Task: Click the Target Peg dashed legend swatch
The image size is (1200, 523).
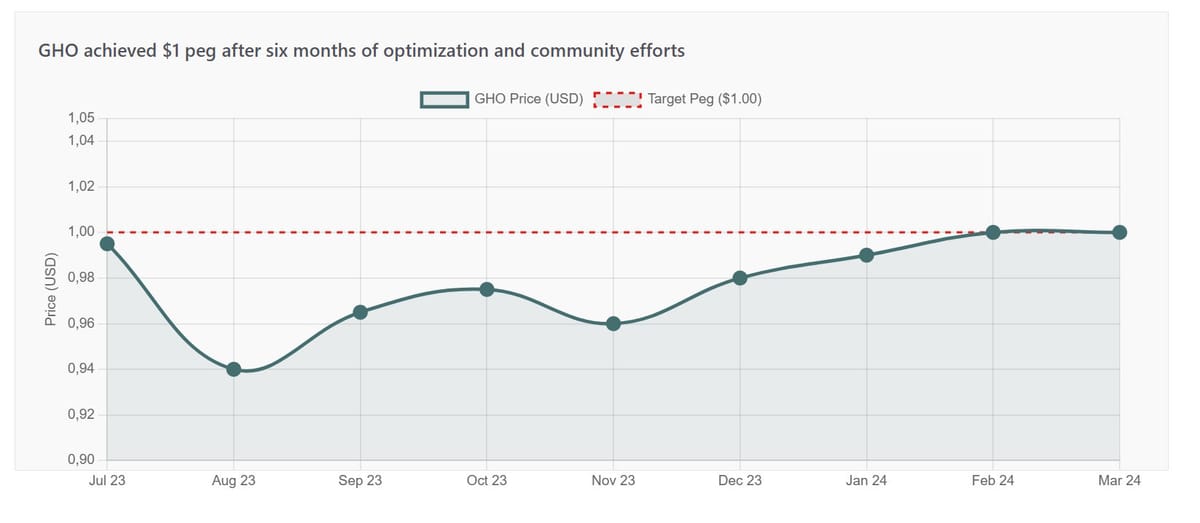Action: [x=617, y=99]
